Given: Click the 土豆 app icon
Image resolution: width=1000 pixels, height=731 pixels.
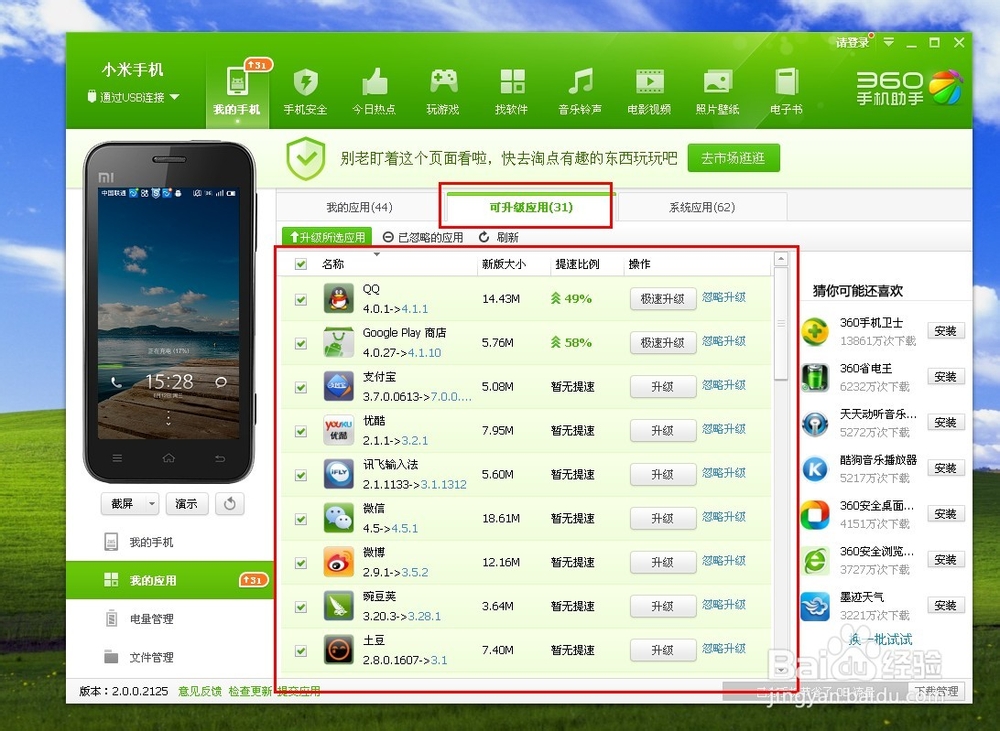Looking at the screenshot, I should (339, 650).
